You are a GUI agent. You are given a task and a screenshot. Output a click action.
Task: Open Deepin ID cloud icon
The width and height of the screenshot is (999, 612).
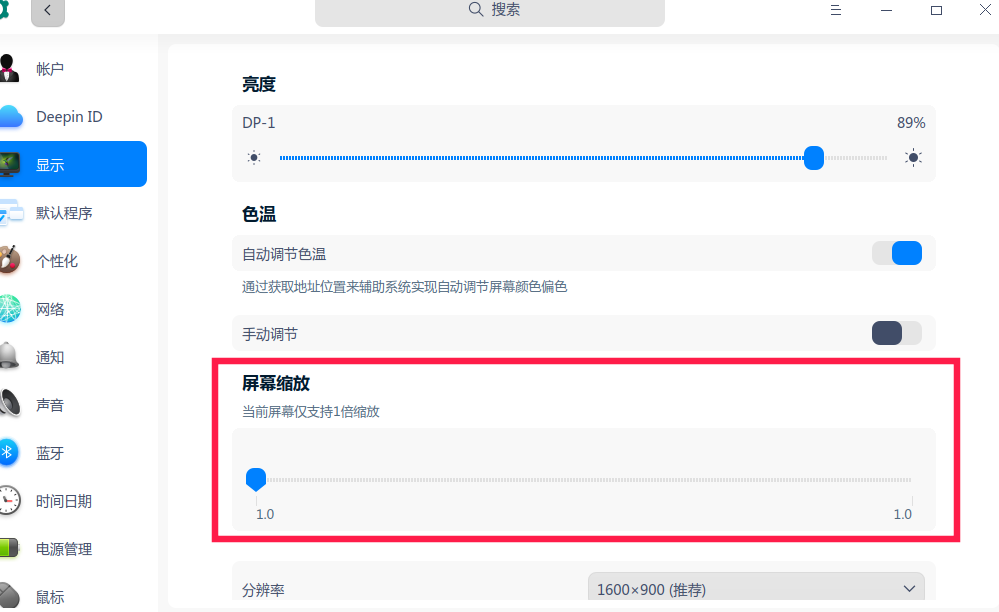(9, 117)
